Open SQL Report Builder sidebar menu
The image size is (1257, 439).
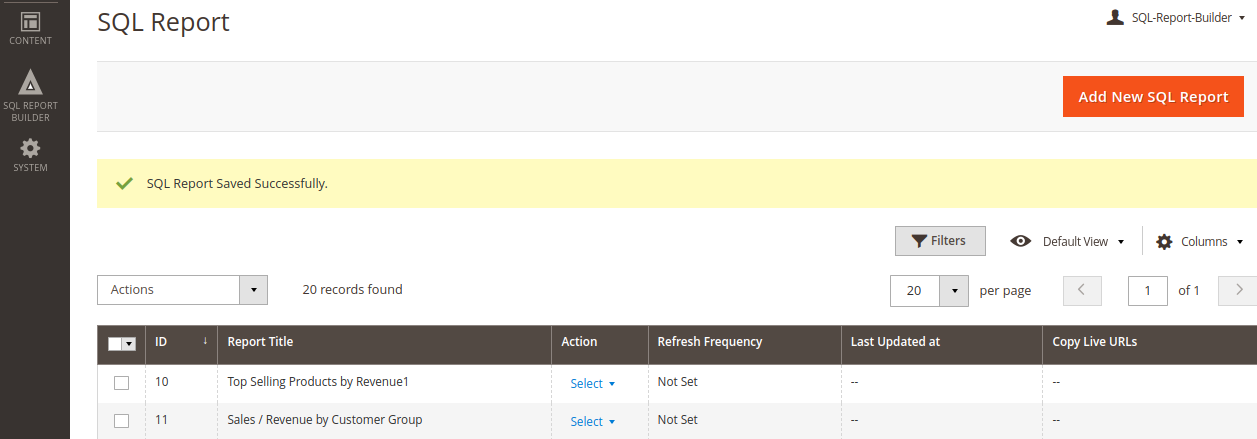(x=30, y=97)
